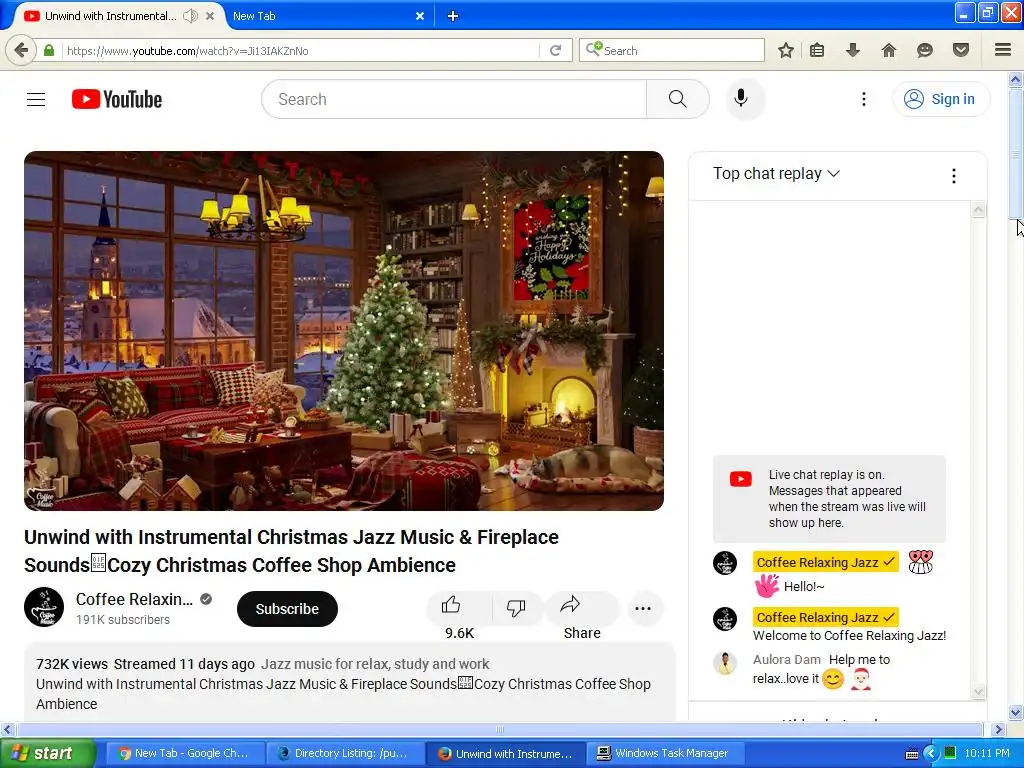1024x768 pixels.
Task: Click the YouTube logo
Action: click(x=117, y=99)
